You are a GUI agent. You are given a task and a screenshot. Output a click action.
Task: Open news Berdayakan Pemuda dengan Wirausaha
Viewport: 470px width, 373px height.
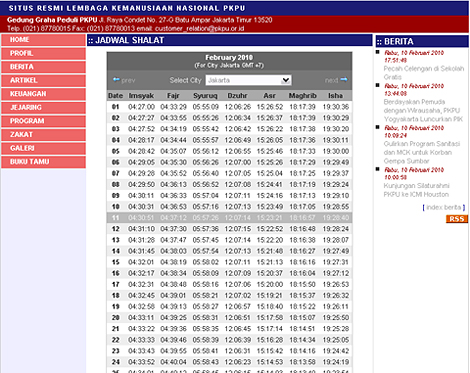tap(423, 110)
